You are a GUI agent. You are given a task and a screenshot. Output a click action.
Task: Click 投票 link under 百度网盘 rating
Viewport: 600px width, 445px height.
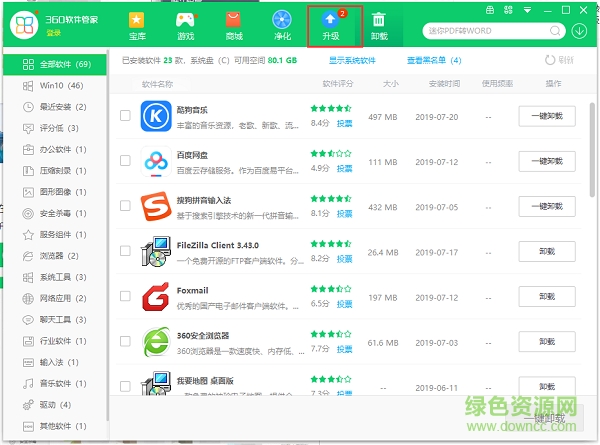[344, 169]
